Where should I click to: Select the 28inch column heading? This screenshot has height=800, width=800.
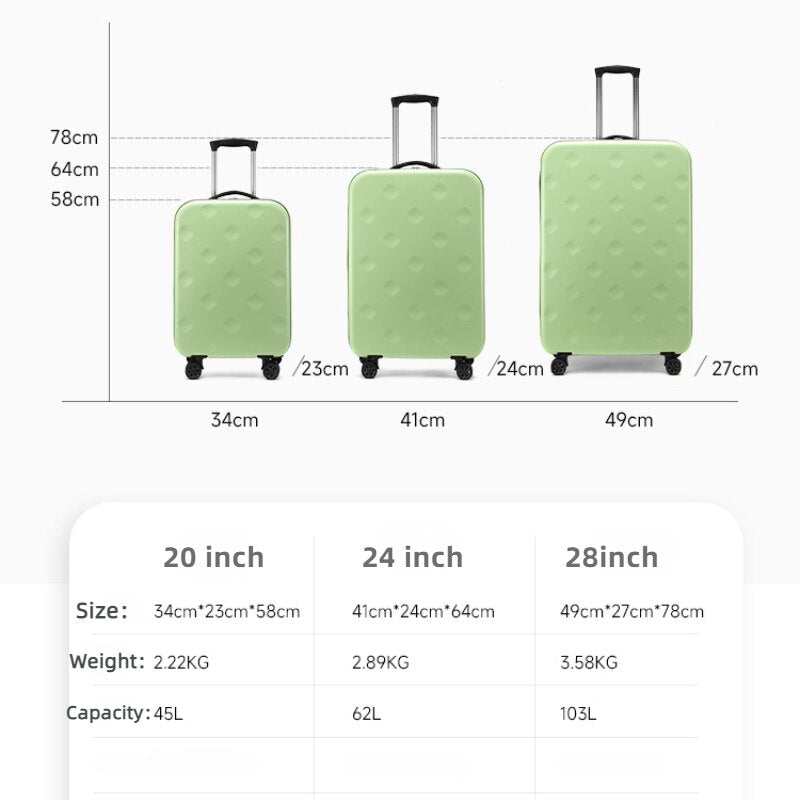(x=612, y=558)
